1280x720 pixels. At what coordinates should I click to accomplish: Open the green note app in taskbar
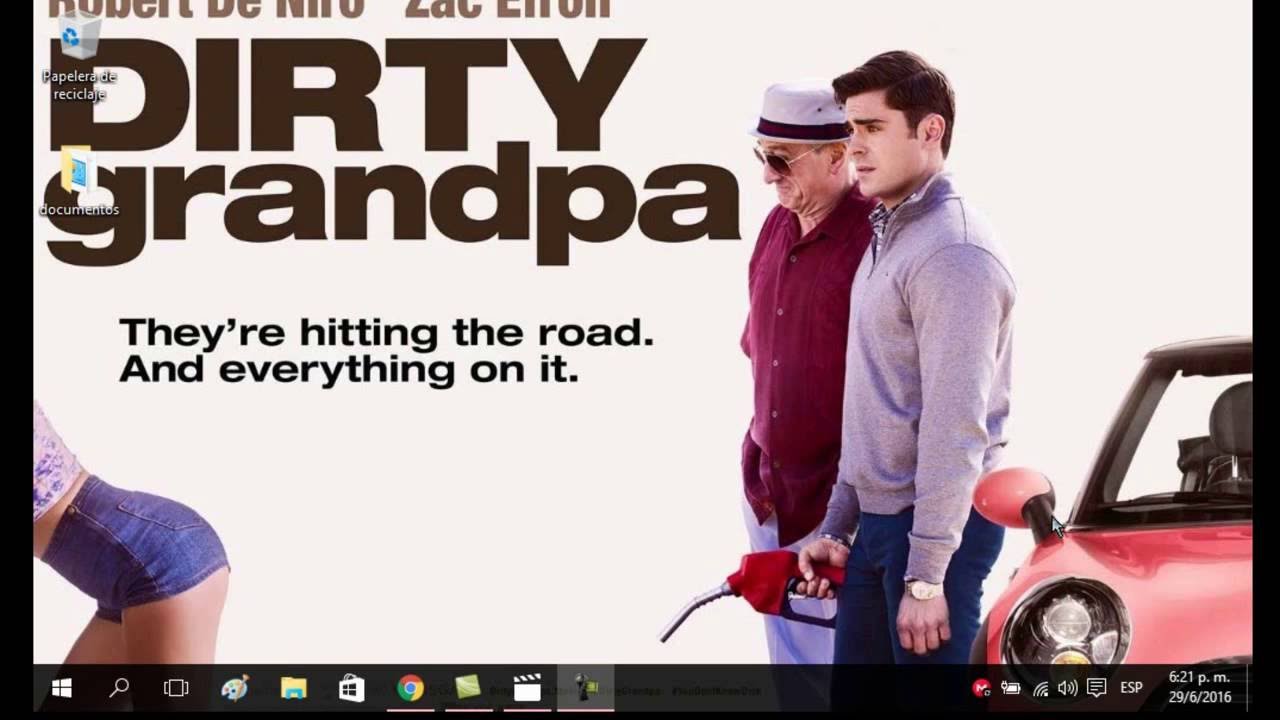pos(468,688)
